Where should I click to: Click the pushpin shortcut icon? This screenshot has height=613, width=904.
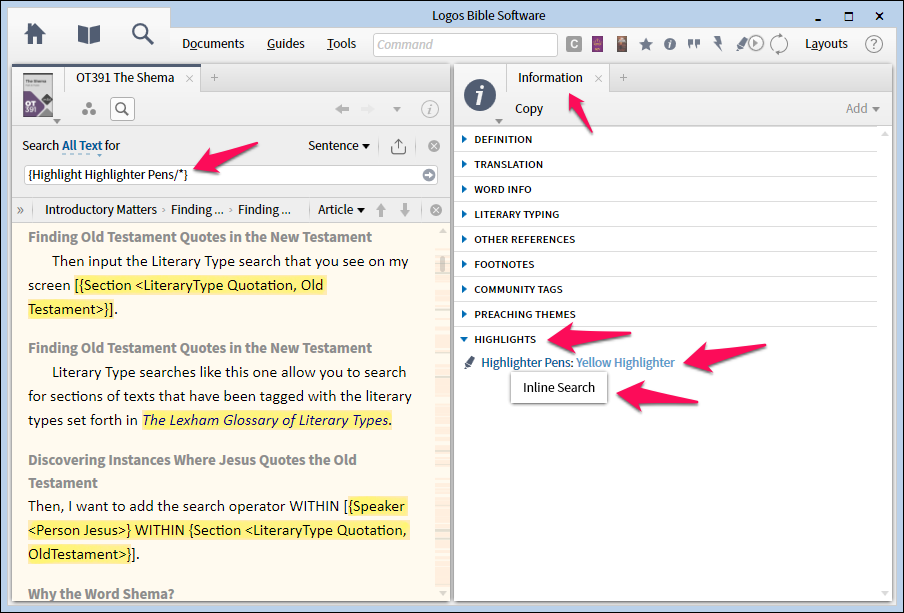coord(718,44)
